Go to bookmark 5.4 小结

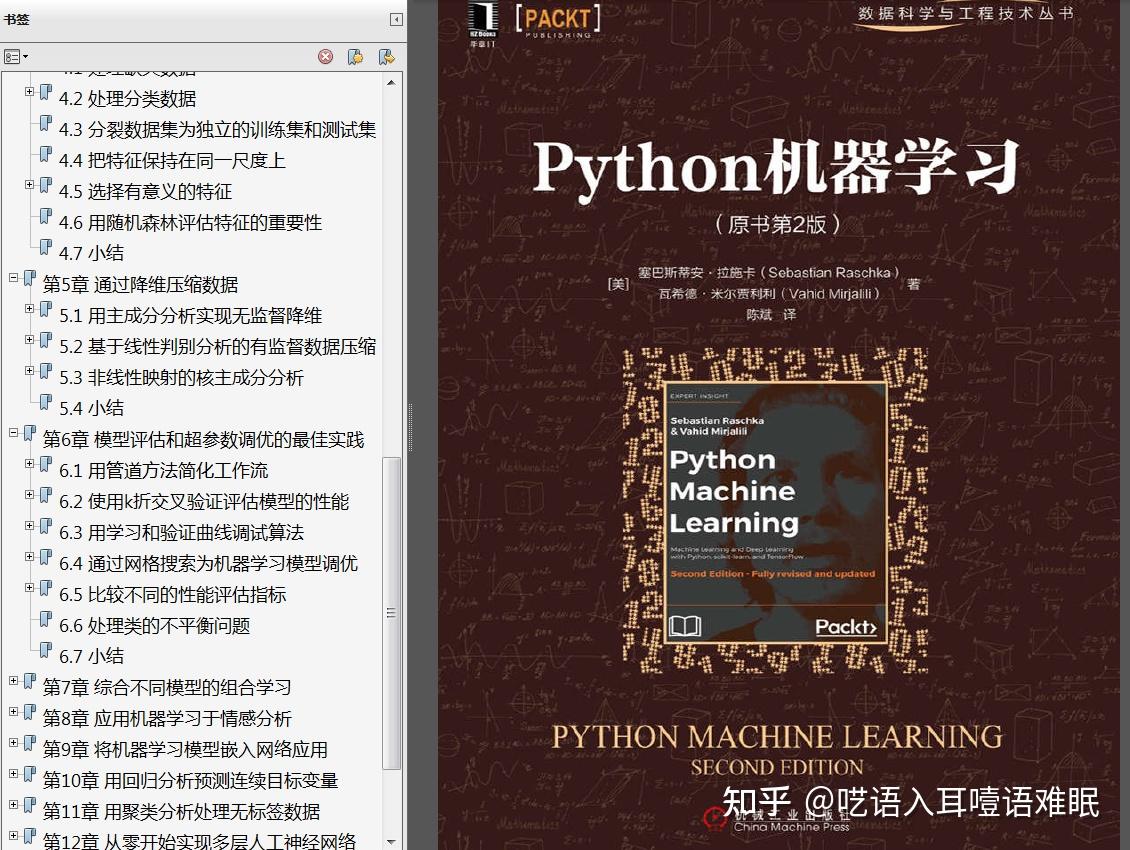pyautogui.click(x=92, y=409)
